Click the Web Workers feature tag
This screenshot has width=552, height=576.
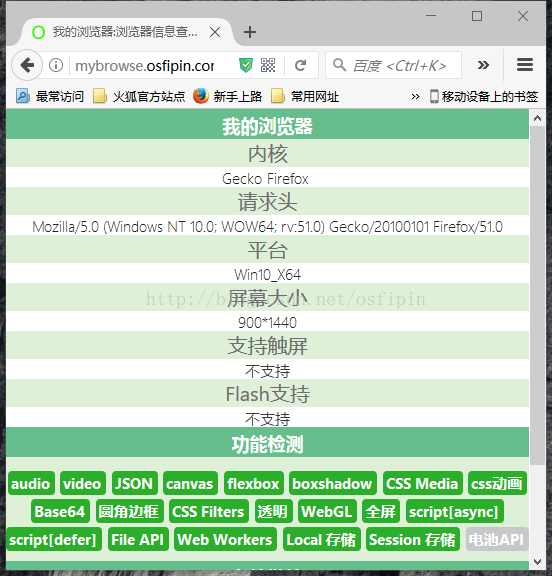coord(225,539)
